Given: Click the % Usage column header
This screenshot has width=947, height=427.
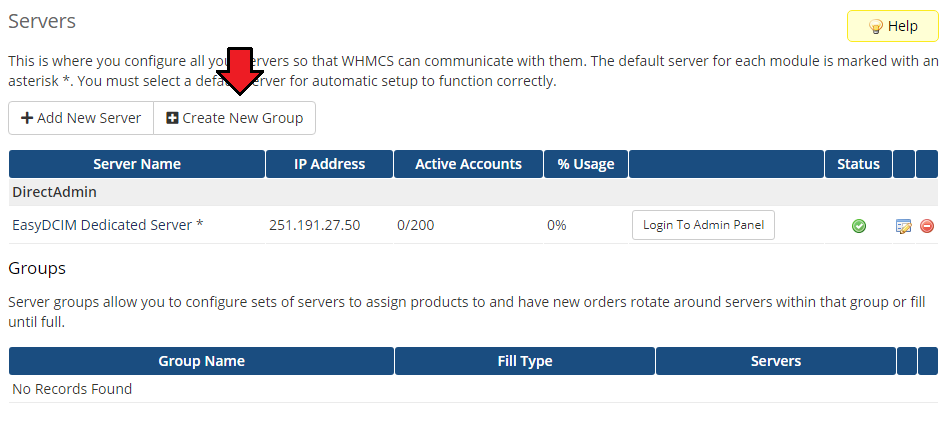Looking at the screenshot, I should point(586,164).
